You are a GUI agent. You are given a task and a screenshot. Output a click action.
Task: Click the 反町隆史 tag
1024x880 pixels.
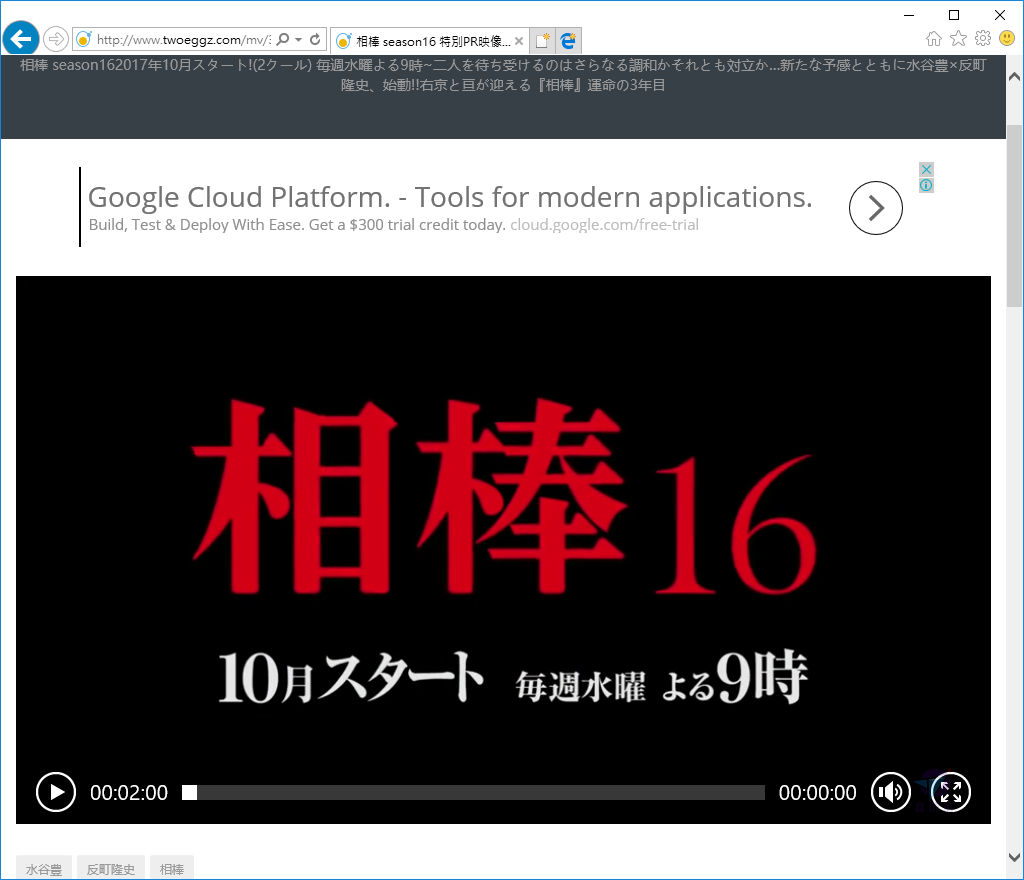pyautogui.click(x=111, y=868)
